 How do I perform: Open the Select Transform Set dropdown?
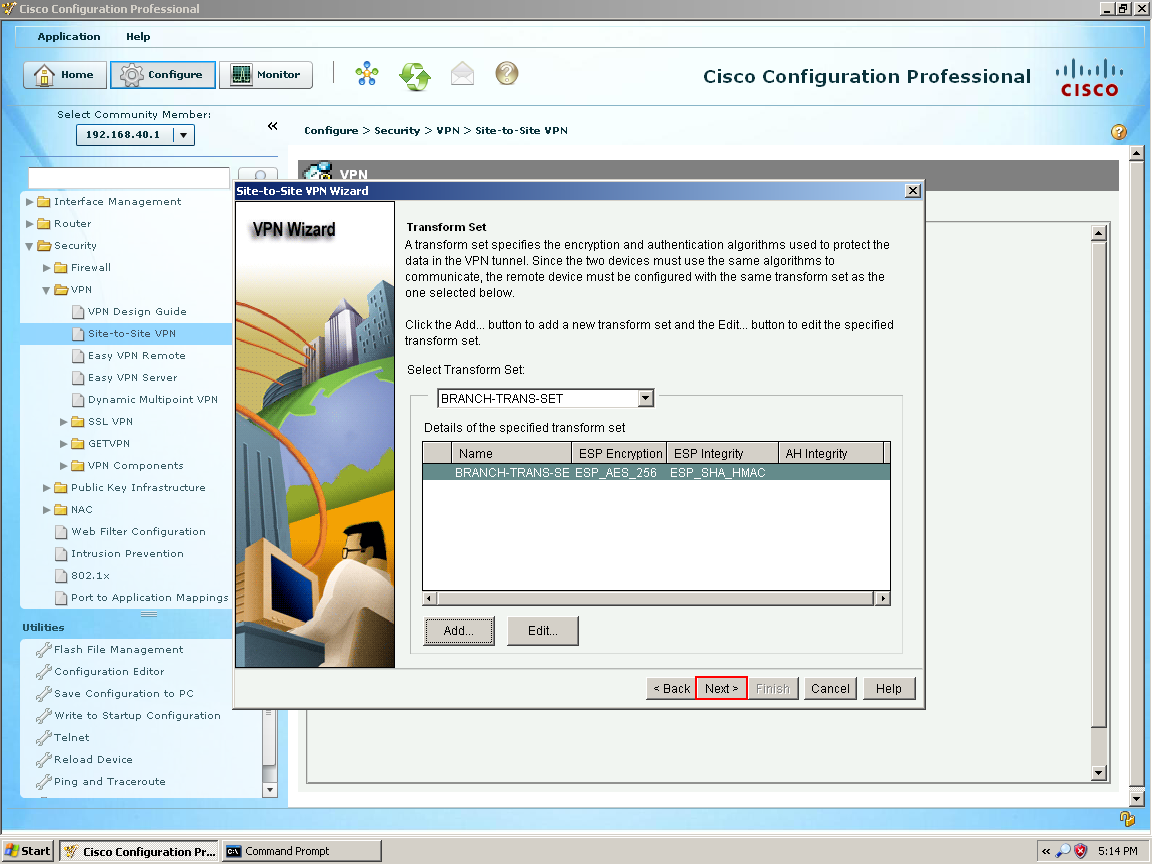646,398
